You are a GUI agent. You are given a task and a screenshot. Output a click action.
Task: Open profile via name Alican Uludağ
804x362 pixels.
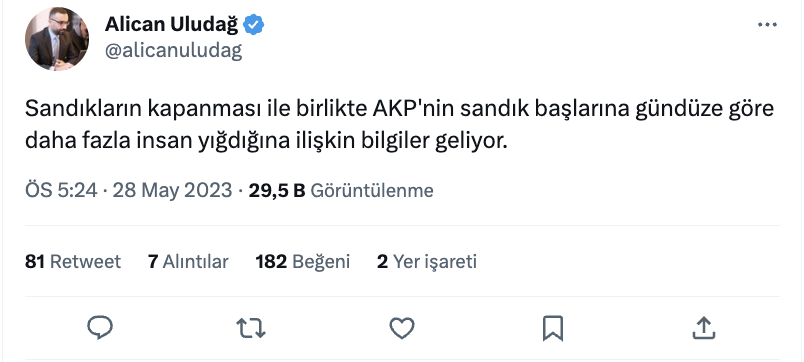pyautogui.click(x=172, y=24)
